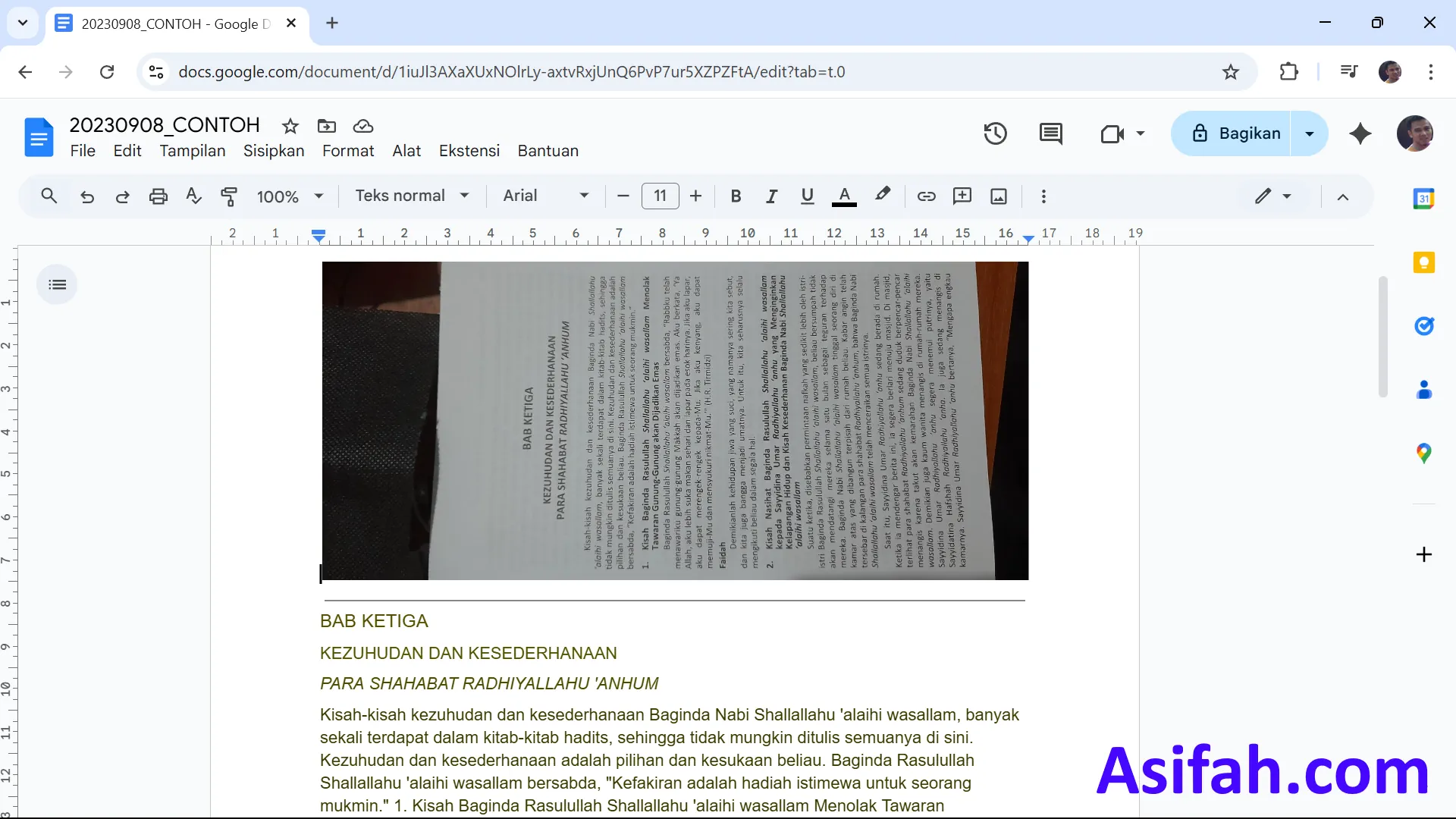This screenshot has height=819, width=1456.
Task: Open the Ekstensi menu
Action: (469, 151)
